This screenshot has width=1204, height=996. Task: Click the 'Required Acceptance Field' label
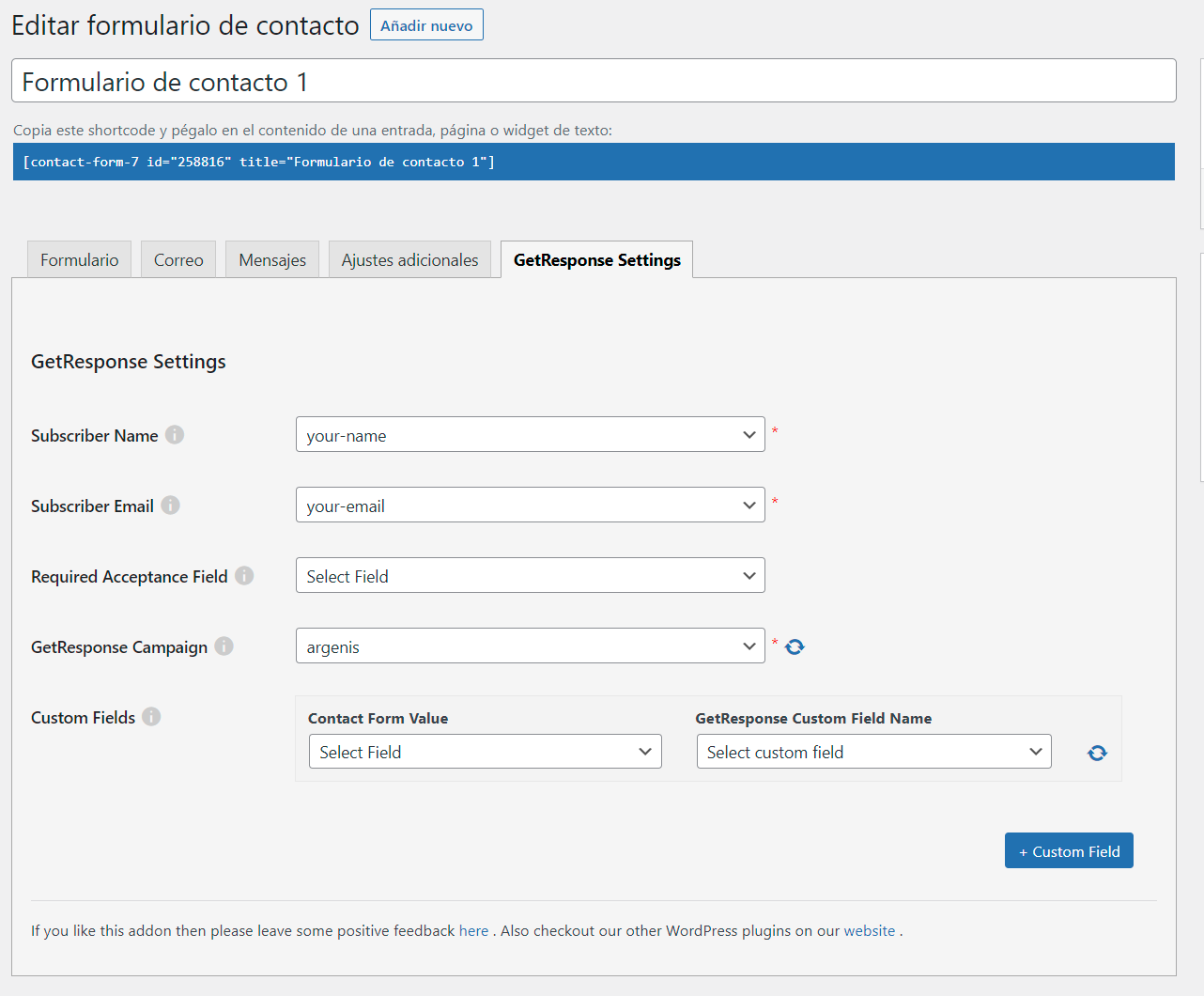[x=129, y=576]
